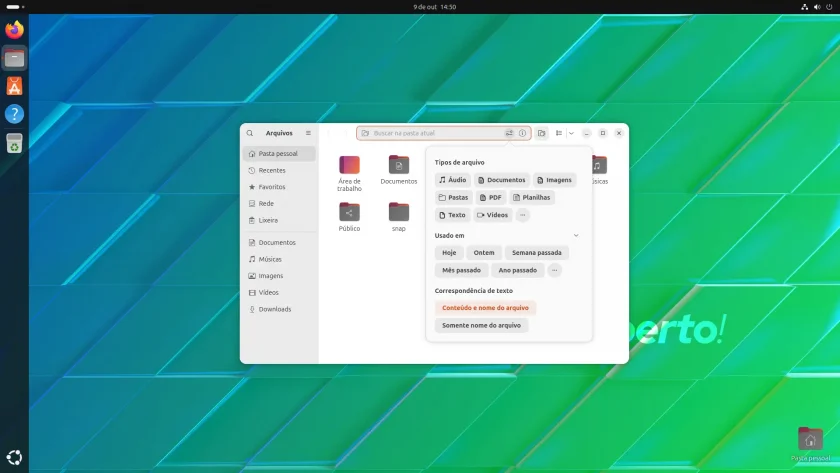Screen dimensions: 840x473
Task: Launch Firefox from the dock
Action: coord(14,29)
